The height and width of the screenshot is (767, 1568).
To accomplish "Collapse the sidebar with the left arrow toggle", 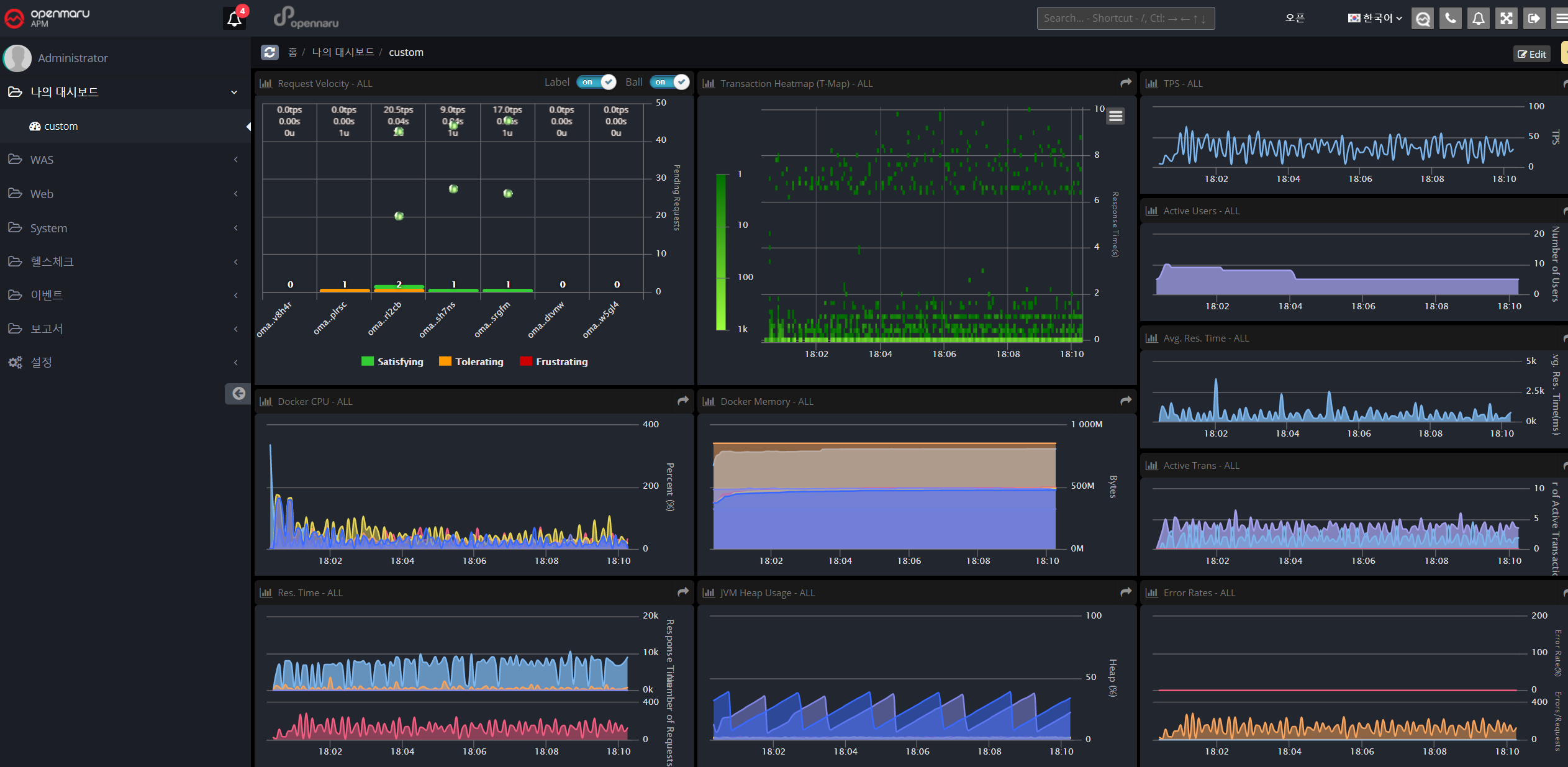I will tap(240, 393).
